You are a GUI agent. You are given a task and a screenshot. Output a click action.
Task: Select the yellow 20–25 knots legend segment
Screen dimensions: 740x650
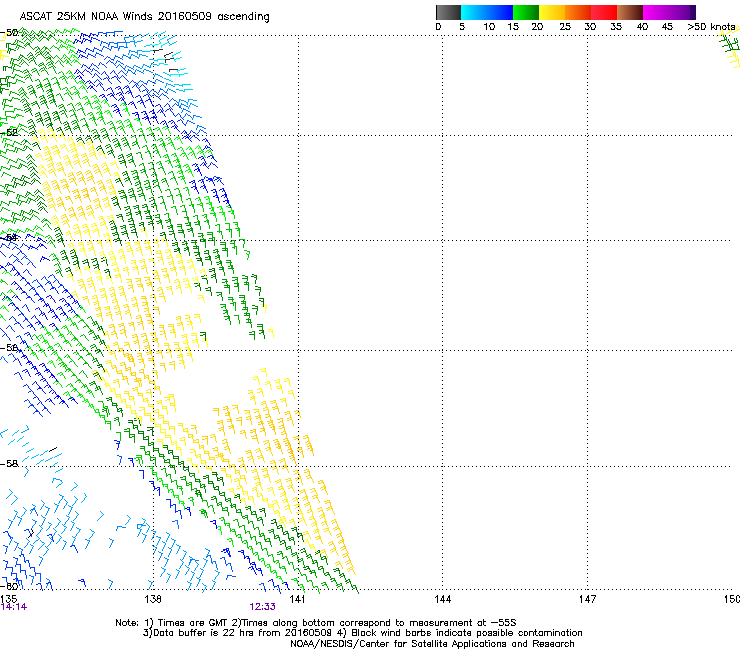tap(552, 12)
